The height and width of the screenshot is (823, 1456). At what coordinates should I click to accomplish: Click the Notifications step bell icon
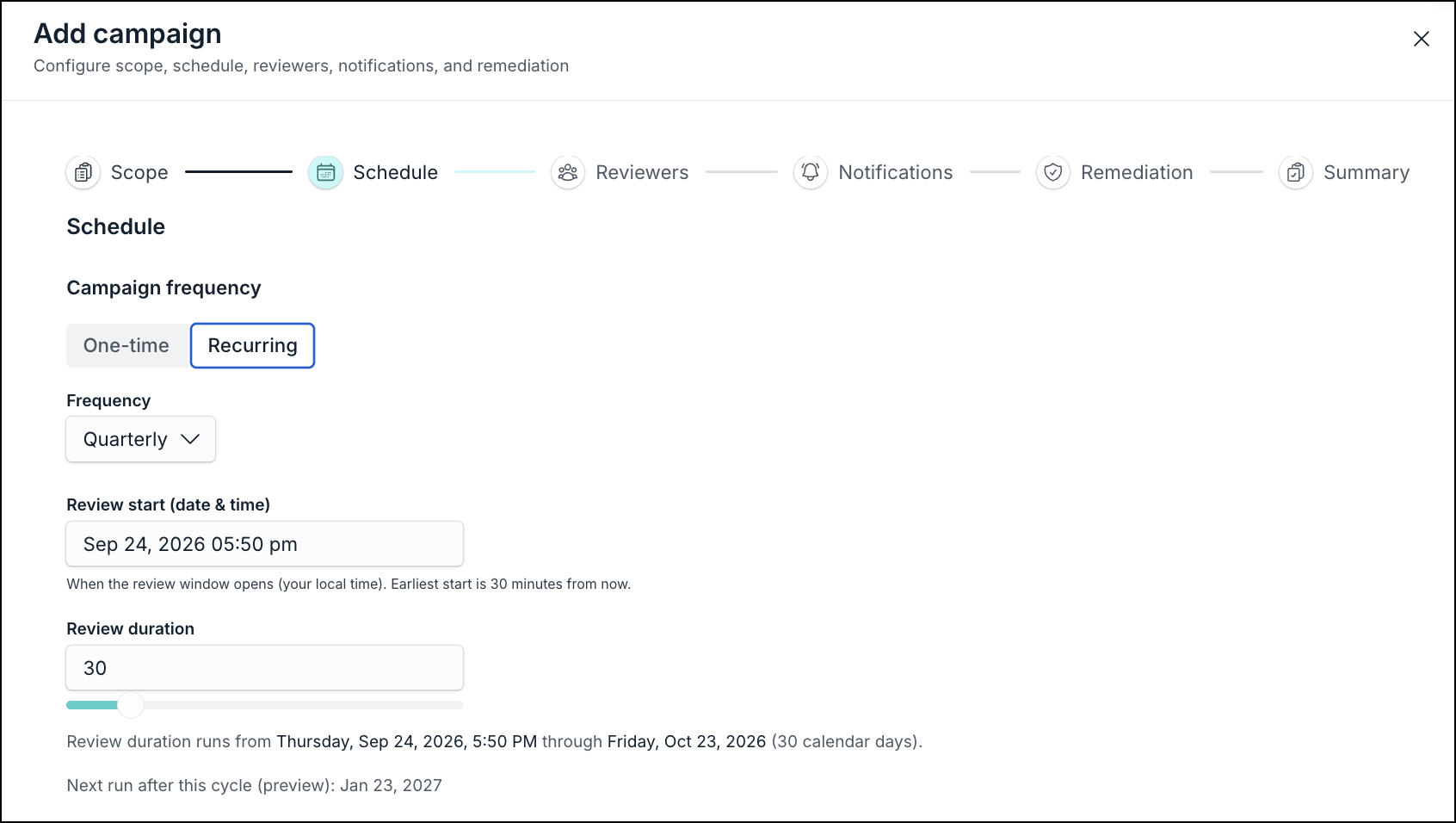click(x=811, y=172)
